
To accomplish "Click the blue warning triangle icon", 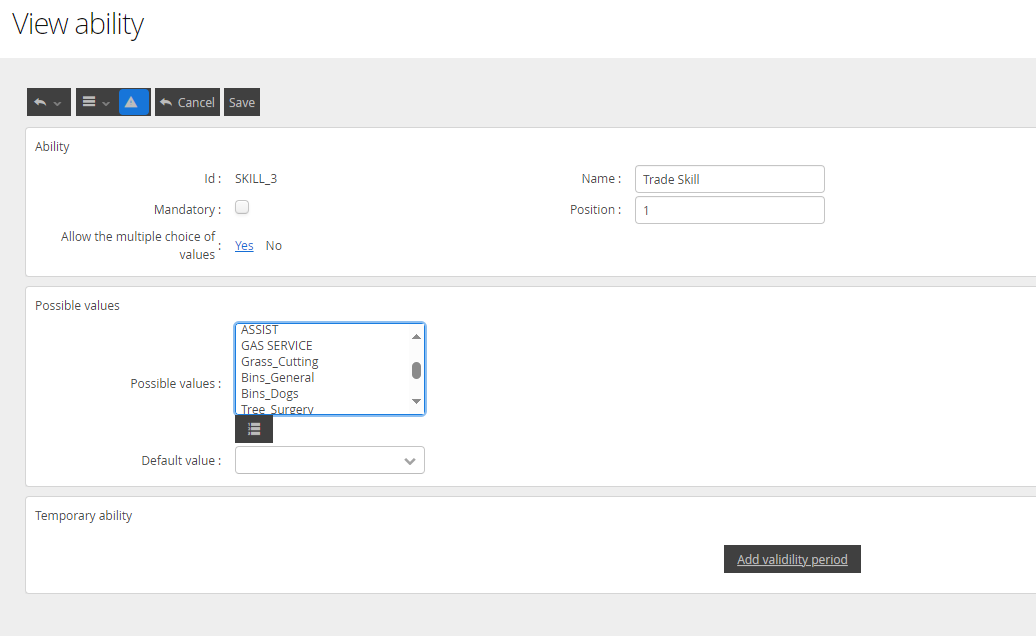I will pos(134,102).
